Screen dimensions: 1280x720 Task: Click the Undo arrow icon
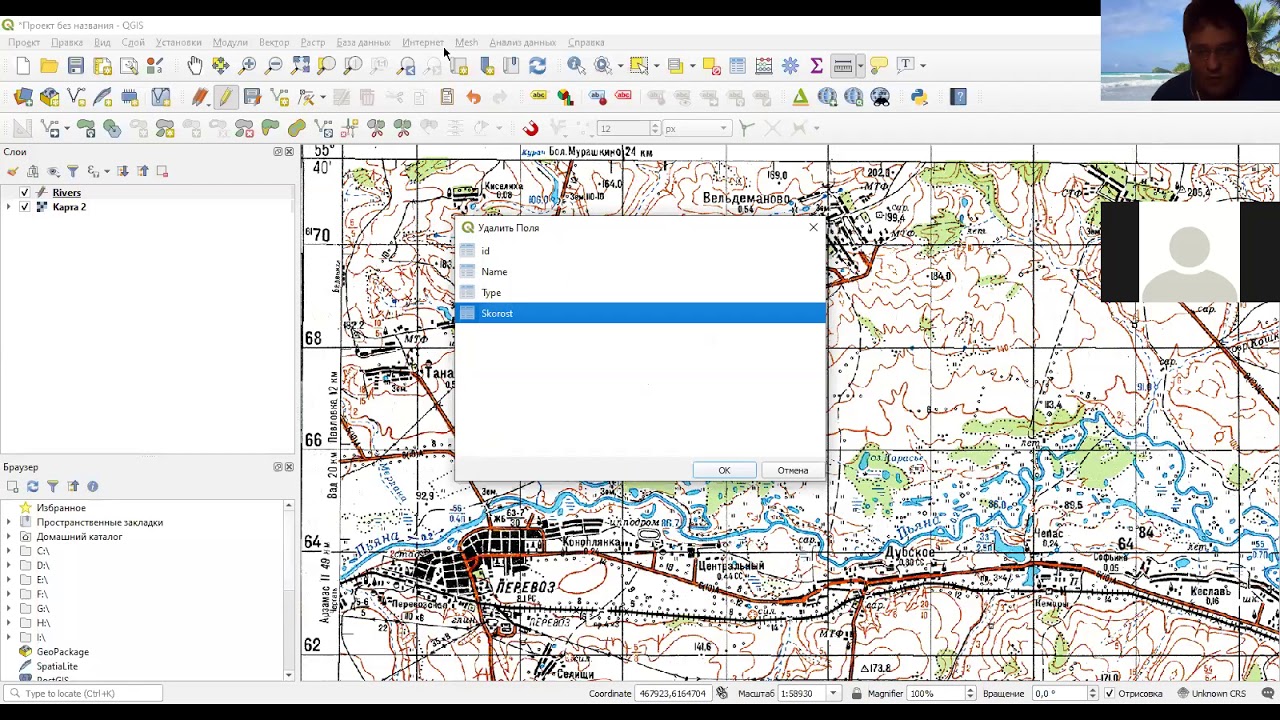(473, 97)
